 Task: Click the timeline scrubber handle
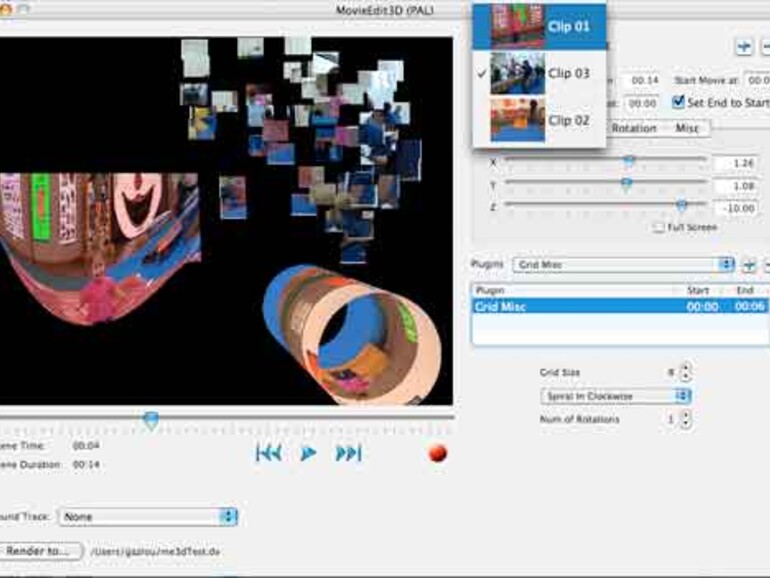pos(151,420)
